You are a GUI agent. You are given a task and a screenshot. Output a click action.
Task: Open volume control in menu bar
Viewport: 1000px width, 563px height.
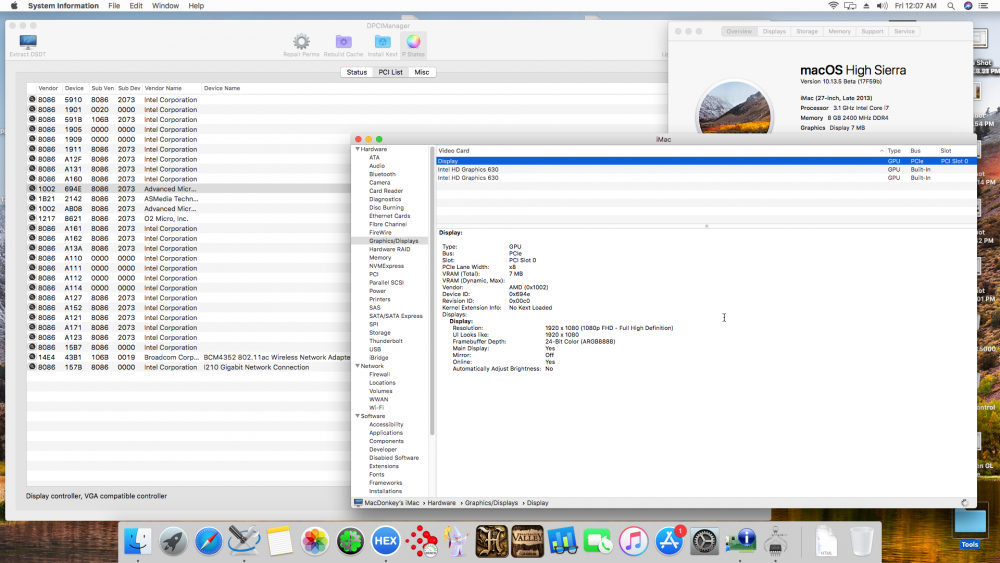click(882, 6)
